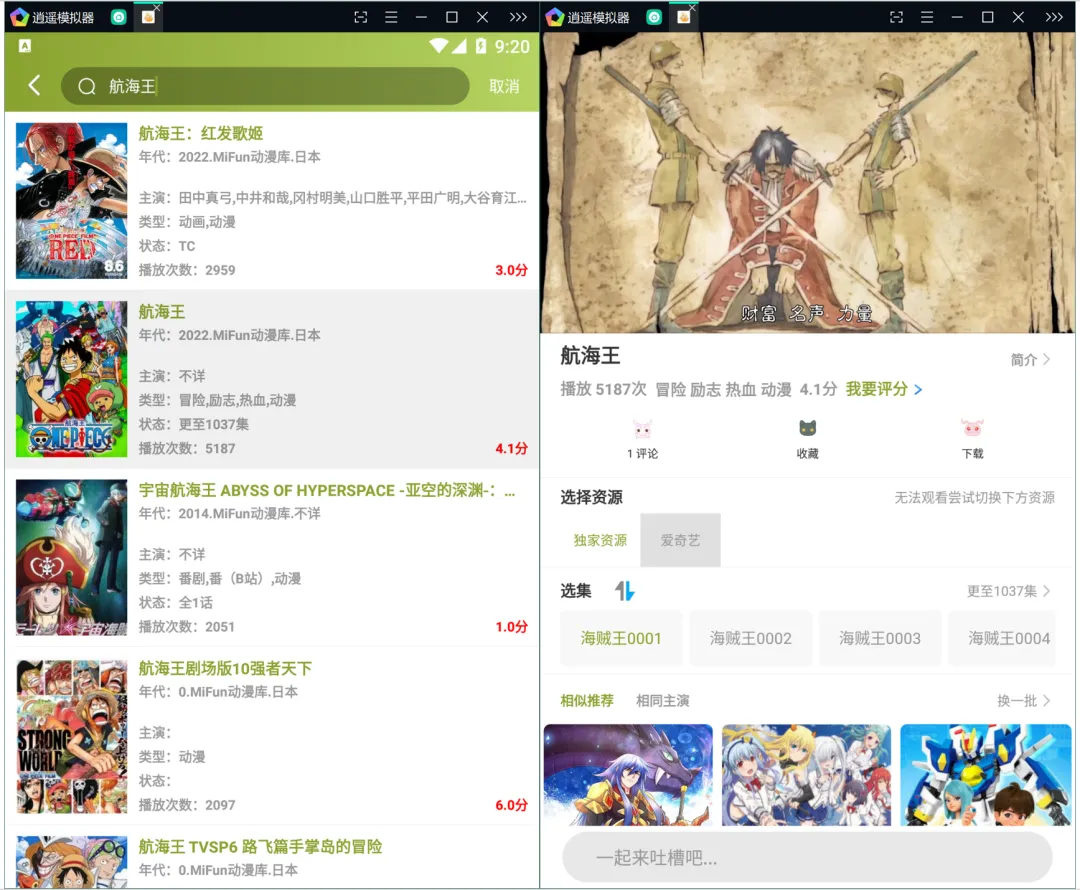Open the blue robot recommendation thumbnail
The width and height of the screenshot is (1080, 890).
[986, 775]
